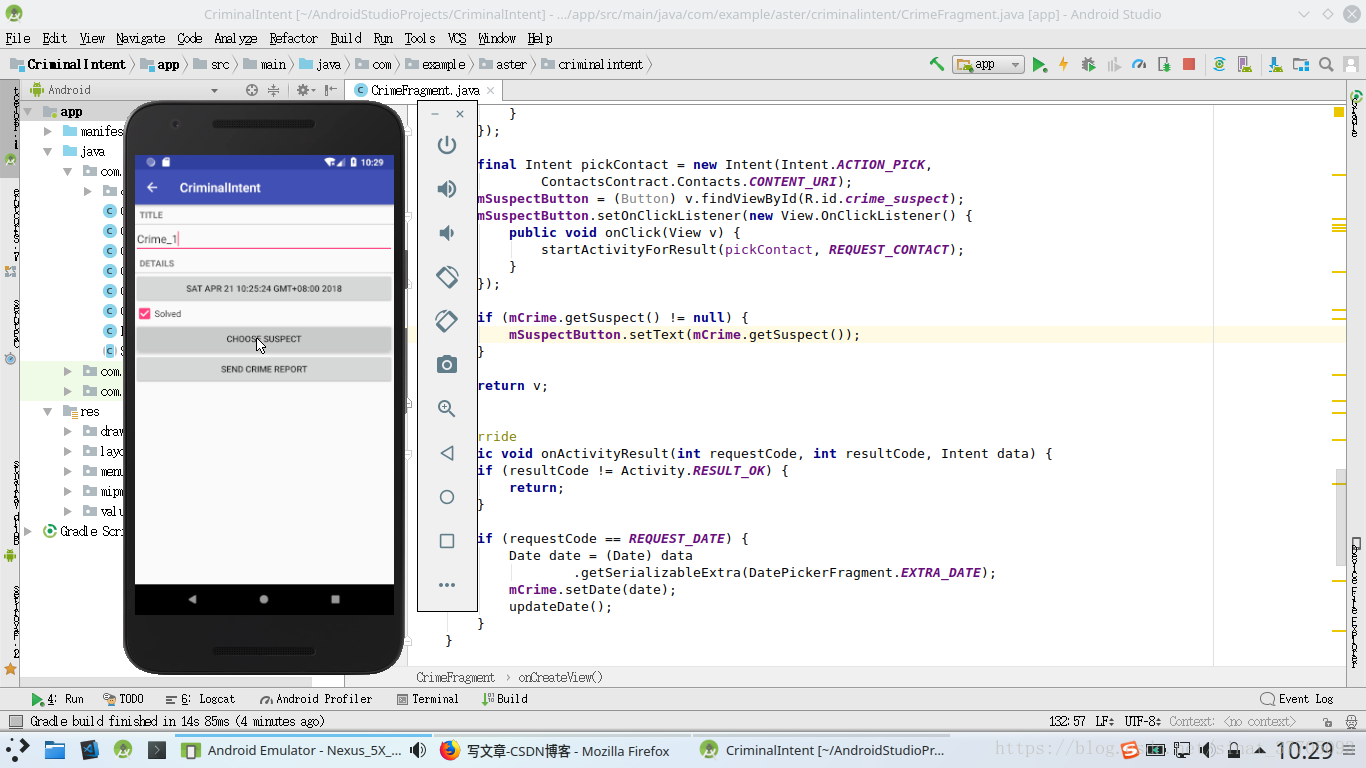Viewport: 1366px width, 768px height.
Task: Click emulator home circle in side toolbar
Action: pos(447,497)
